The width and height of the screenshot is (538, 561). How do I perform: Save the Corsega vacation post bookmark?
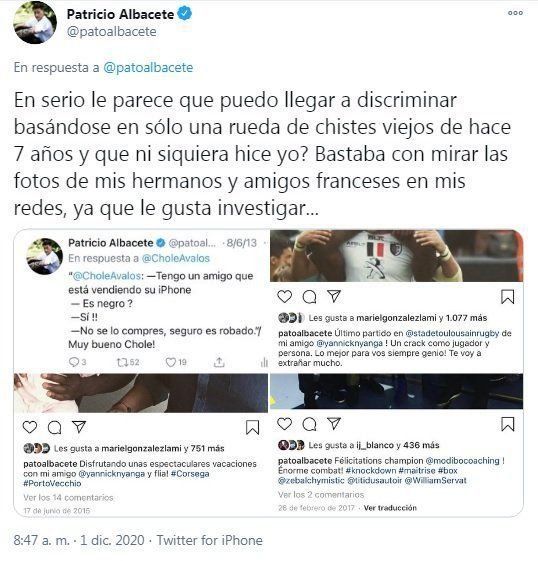pyautogui.click(x=253, y=427)
